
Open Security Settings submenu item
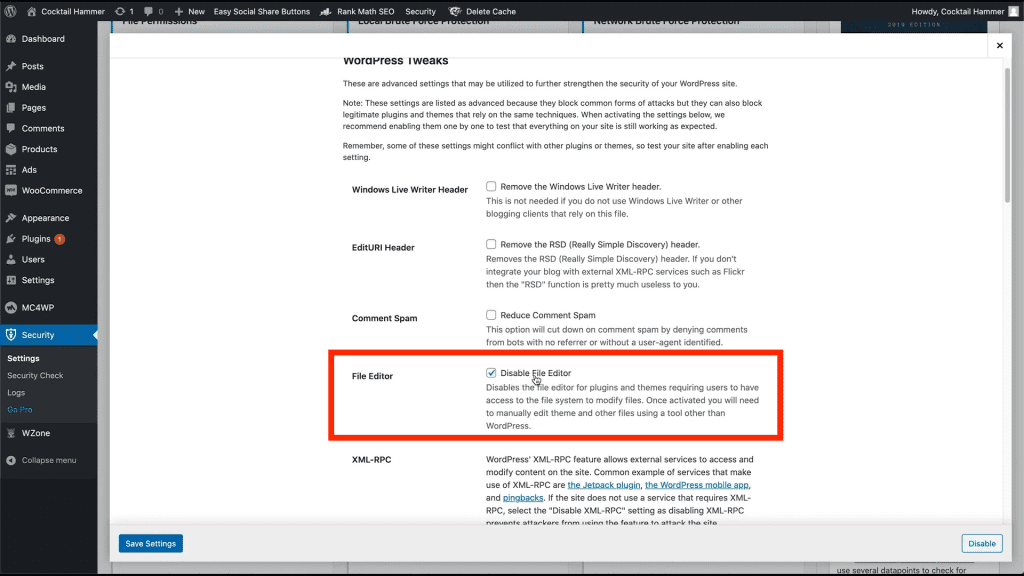point(24,359)
